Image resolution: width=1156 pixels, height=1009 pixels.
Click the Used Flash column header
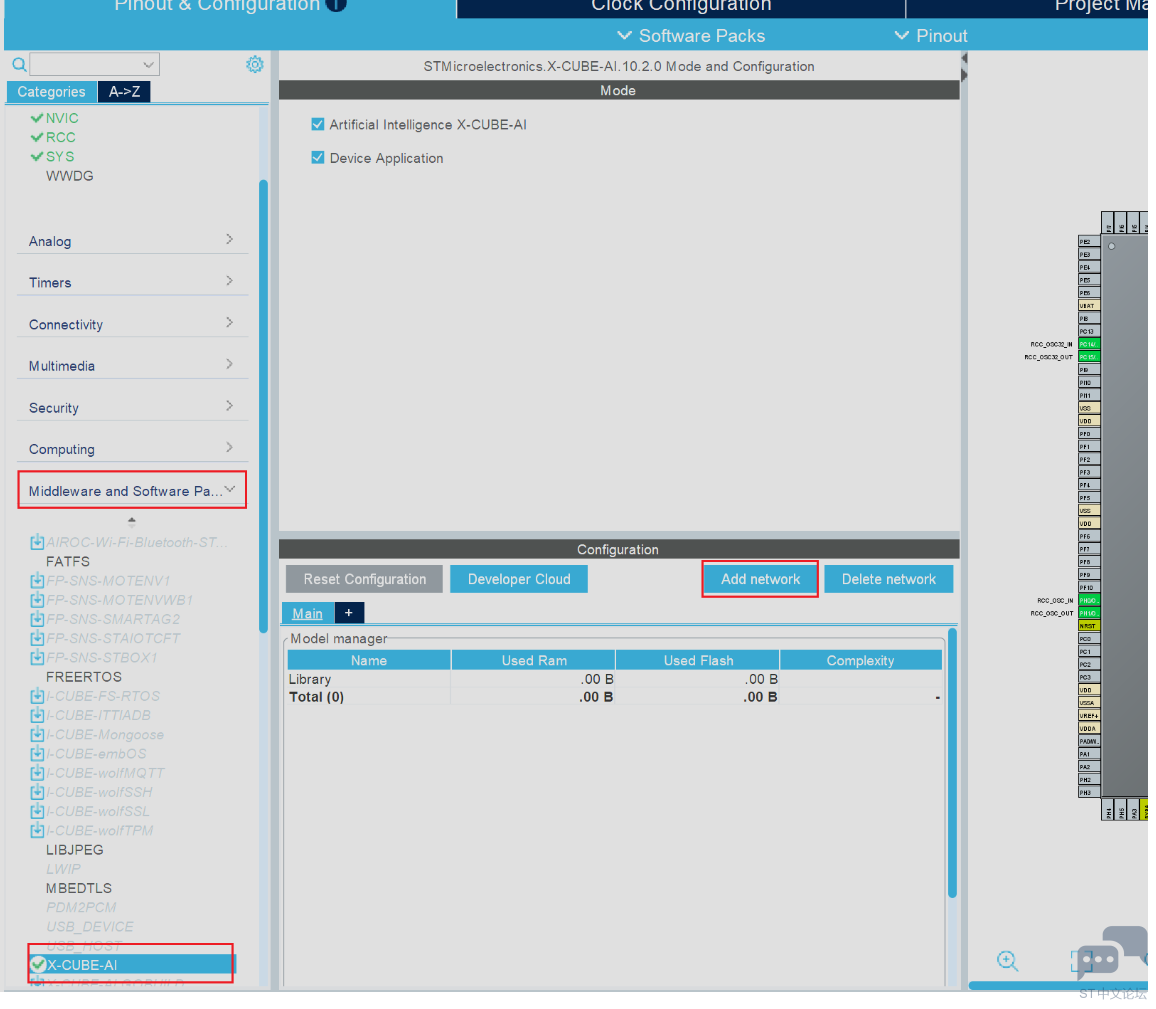(x=698, y=660)
